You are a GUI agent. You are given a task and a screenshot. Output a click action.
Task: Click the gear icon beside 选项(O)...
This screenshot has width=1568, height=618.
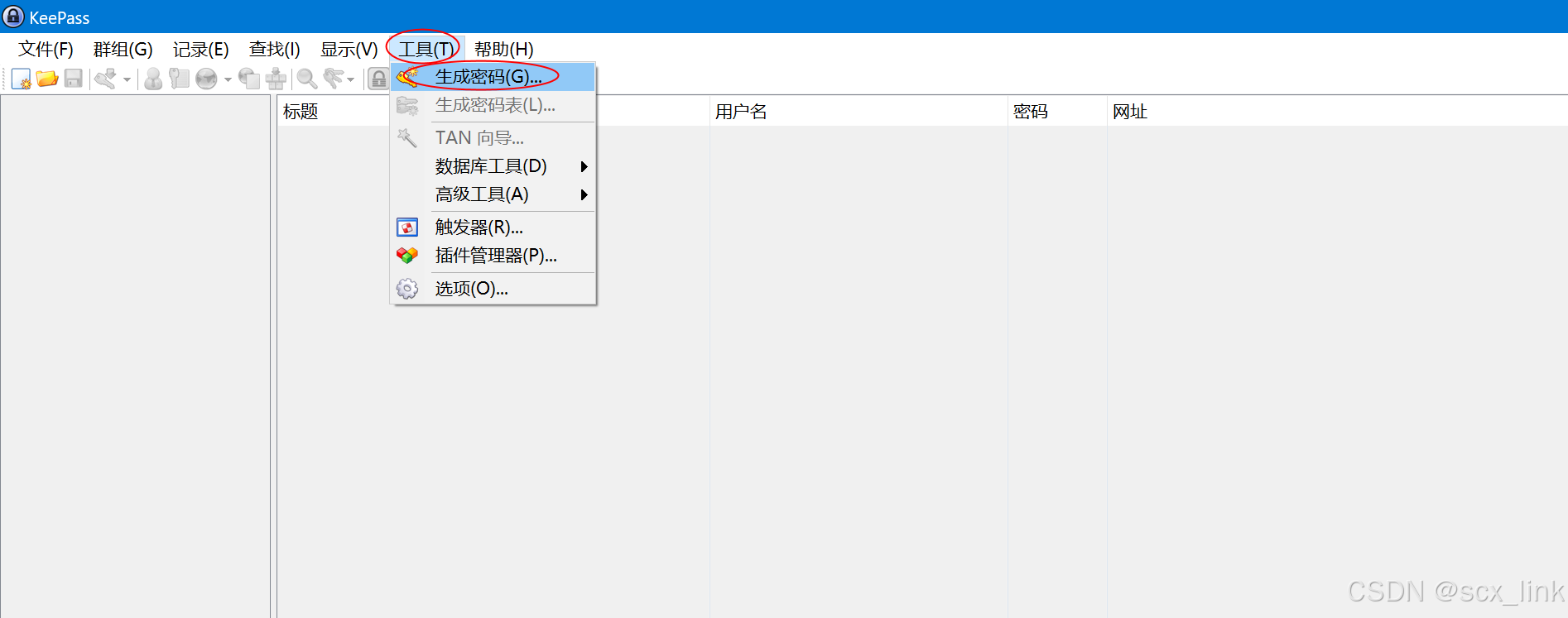[407, 289]
